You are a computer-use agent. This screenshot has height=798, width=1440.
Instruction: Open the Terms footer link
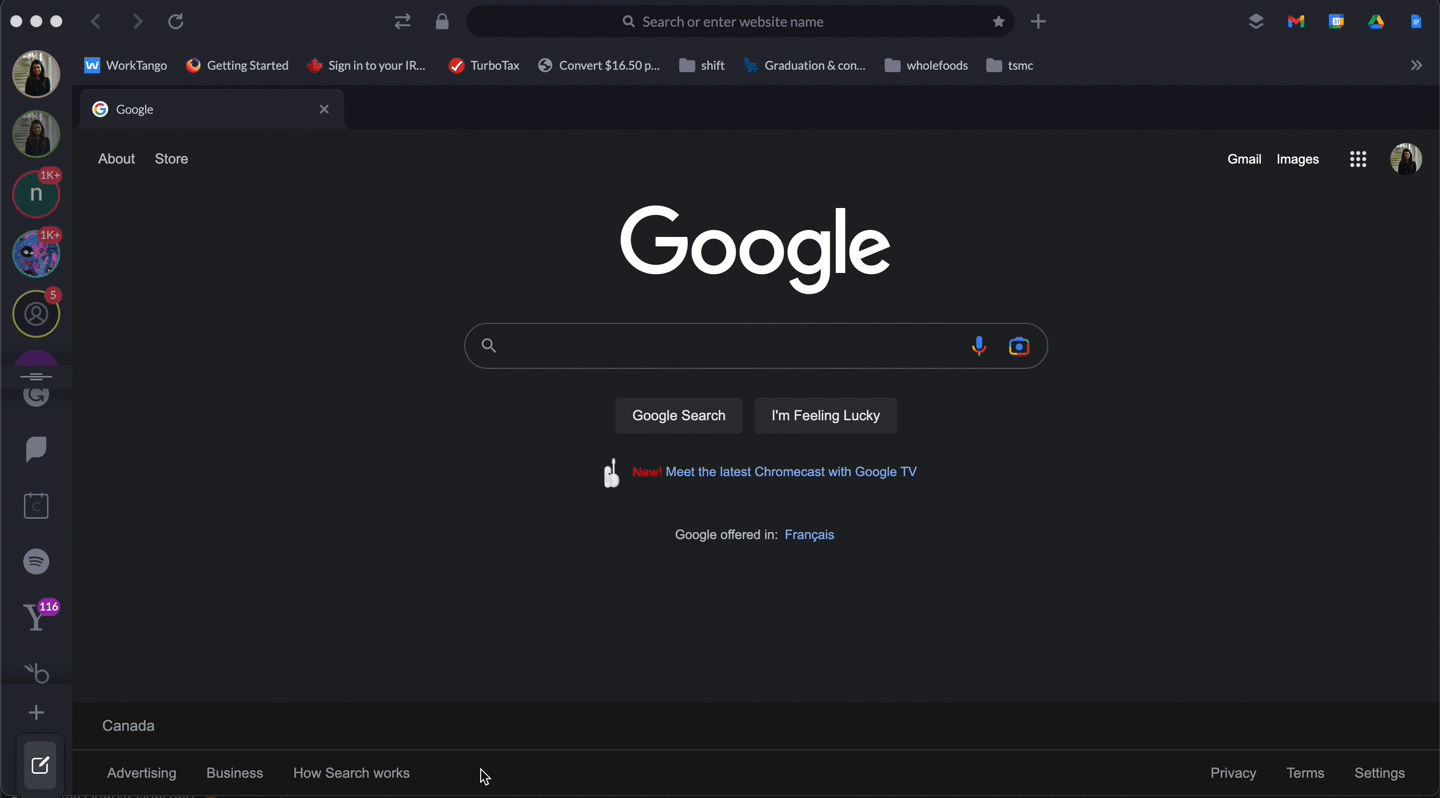click(x=1305, y=773)
